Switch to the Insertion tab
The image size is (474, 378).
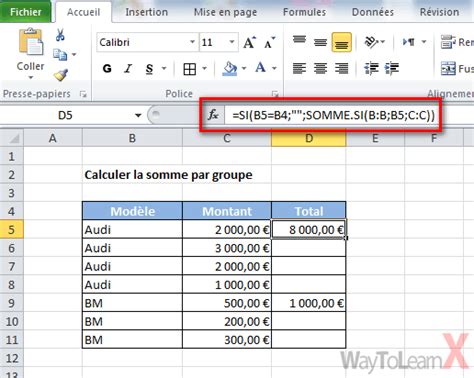(x=147, y=12)
